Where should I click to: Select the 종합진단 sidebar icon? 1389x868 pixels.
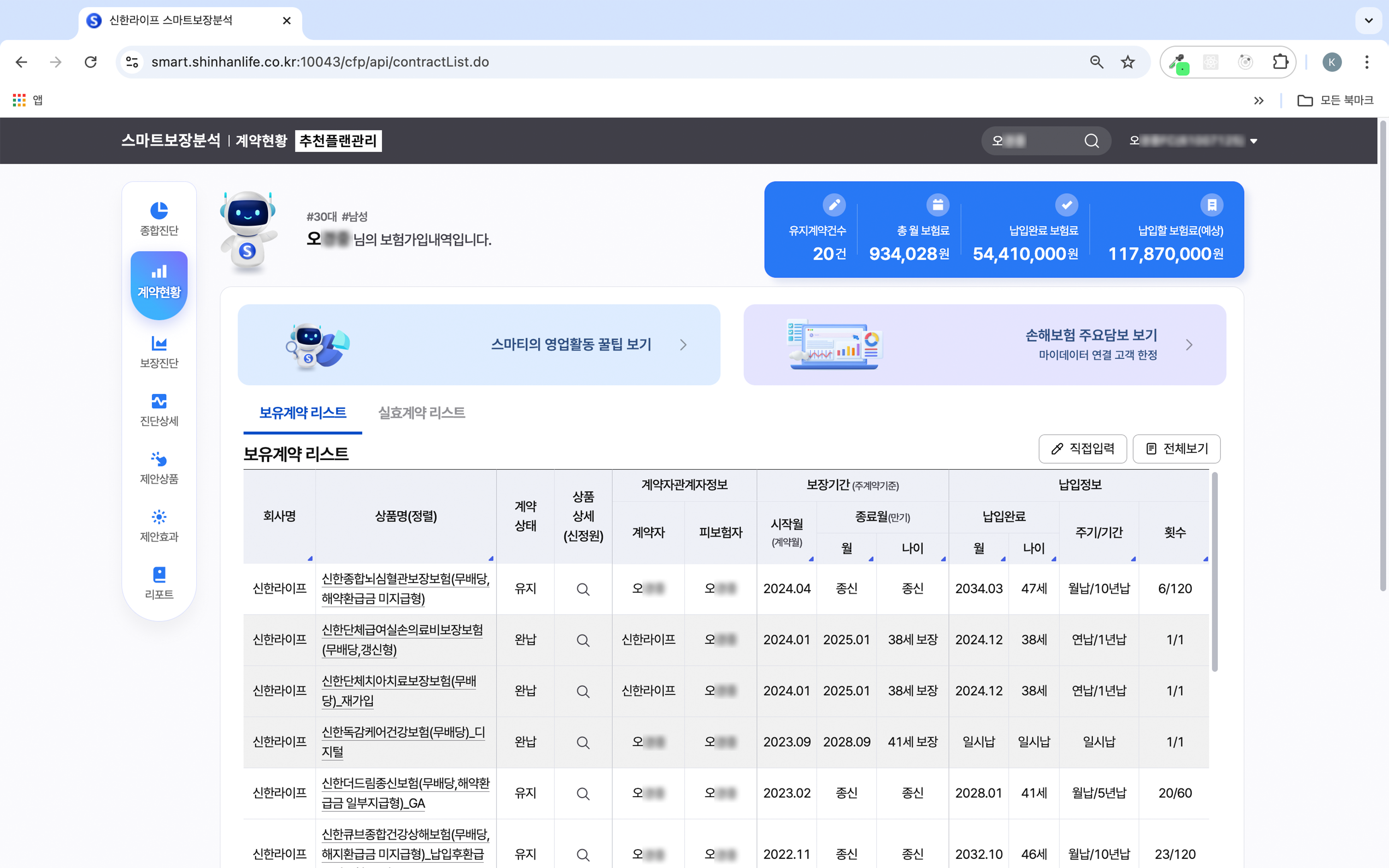(x=159, y=219)
